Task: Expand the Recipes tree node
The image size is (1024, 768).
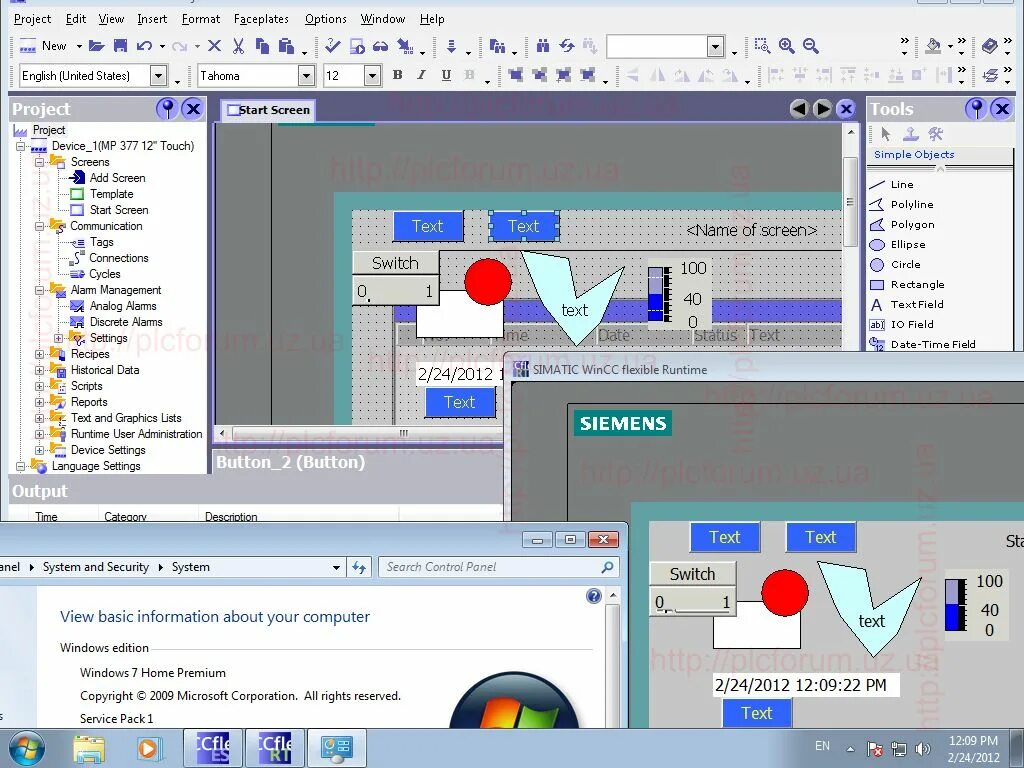Action: coord(40,354)
